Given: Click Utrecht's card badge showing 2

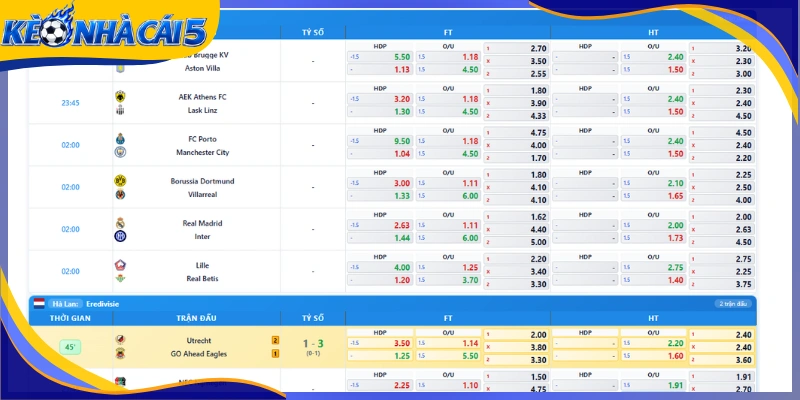Looking at the screenshot, I should pos(275,340).
